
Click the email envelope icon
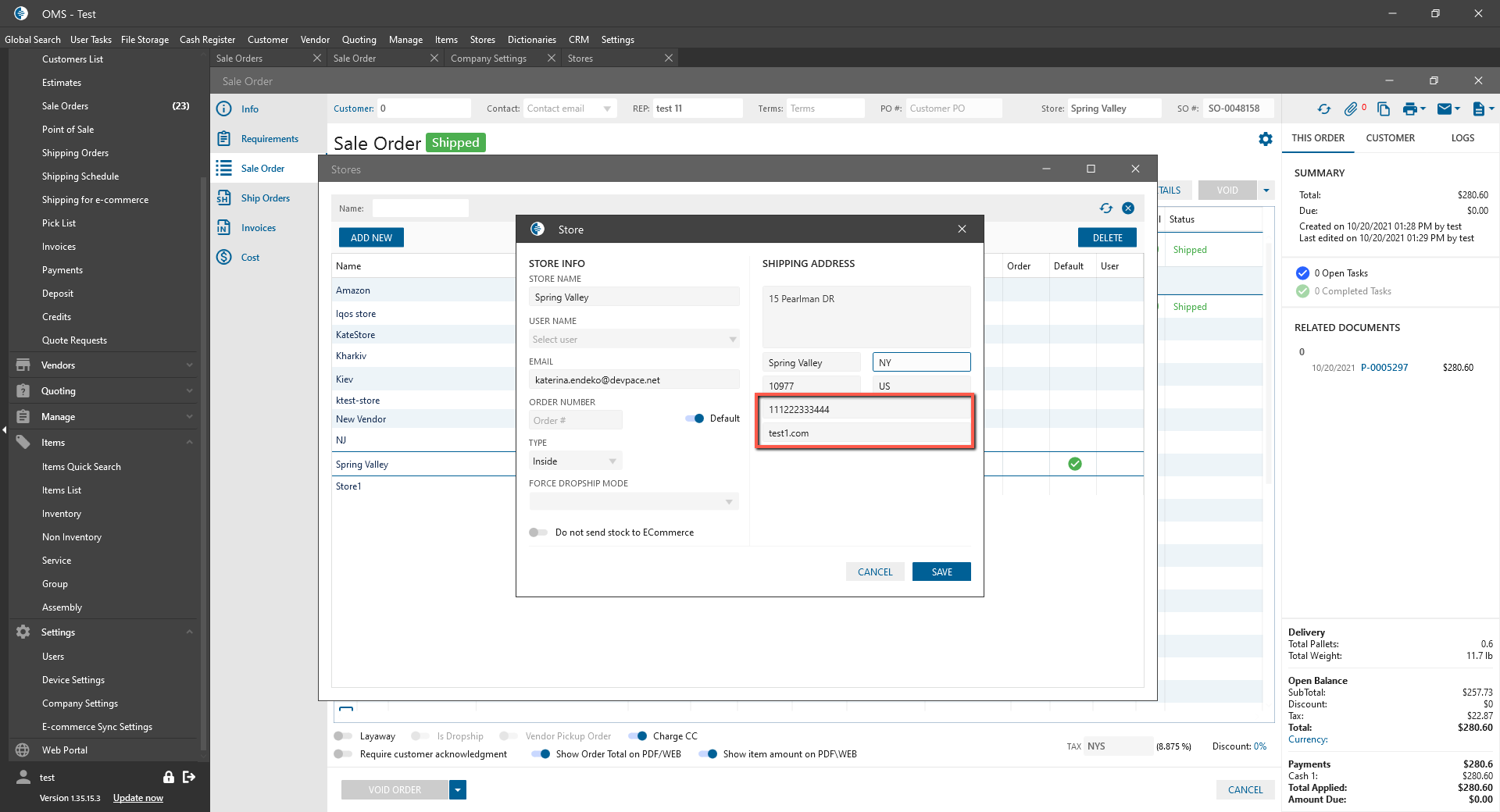pos(1445,109)
